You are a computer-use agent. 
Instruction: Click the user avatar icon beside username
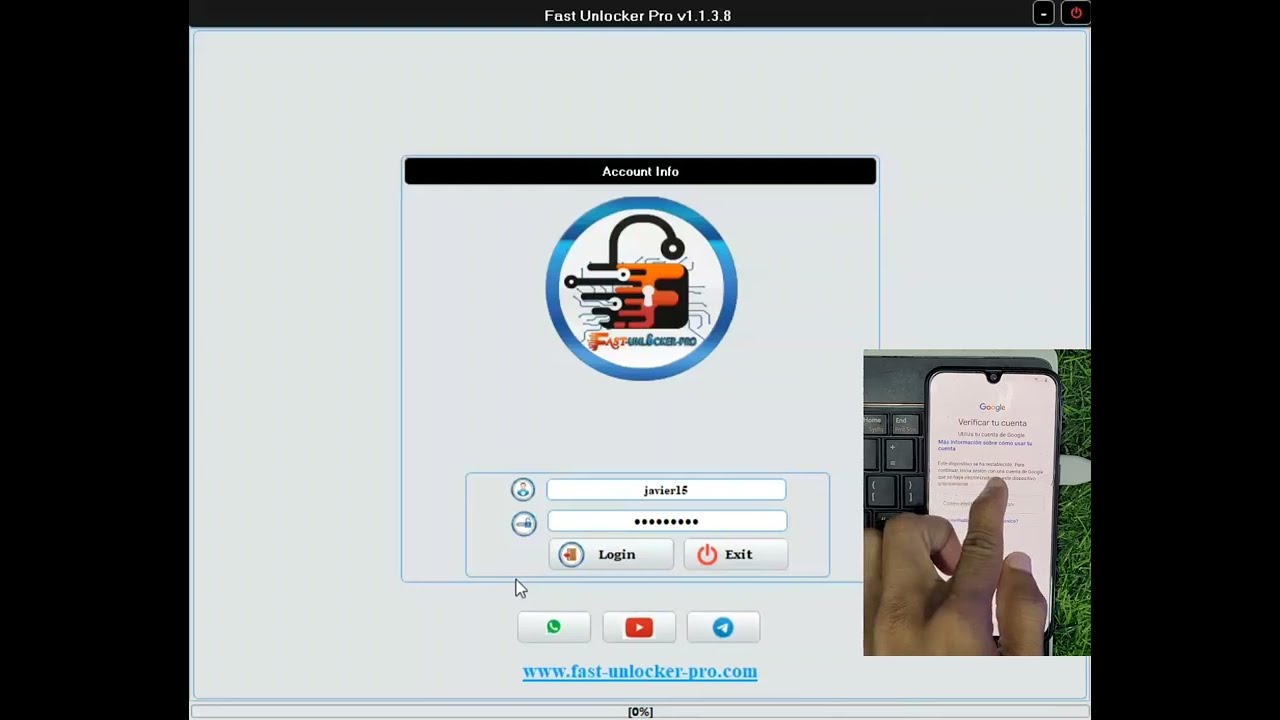point(523,489)
